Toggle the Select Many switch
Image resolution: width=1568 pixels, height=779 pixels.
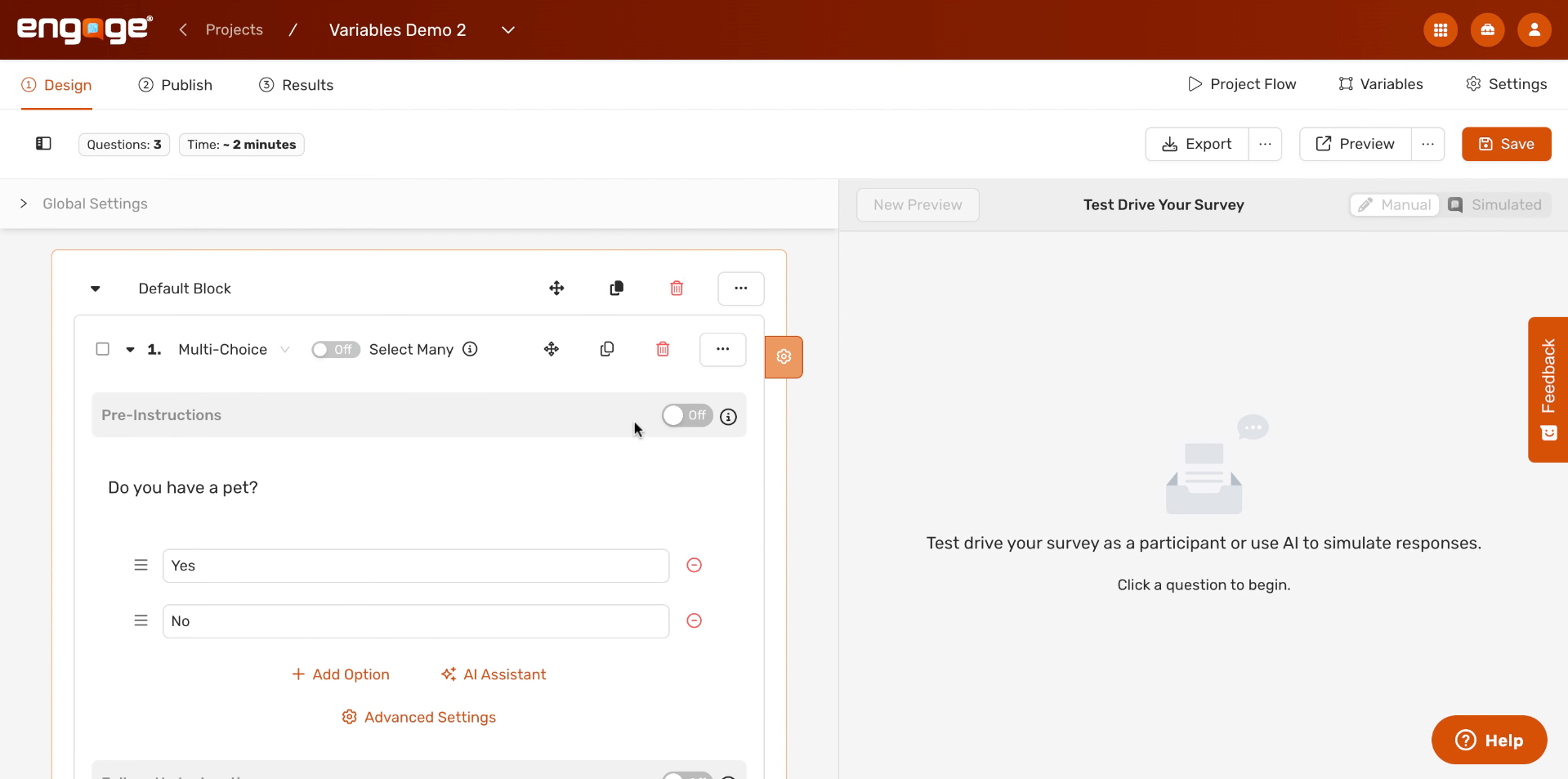tap(335, 349)
